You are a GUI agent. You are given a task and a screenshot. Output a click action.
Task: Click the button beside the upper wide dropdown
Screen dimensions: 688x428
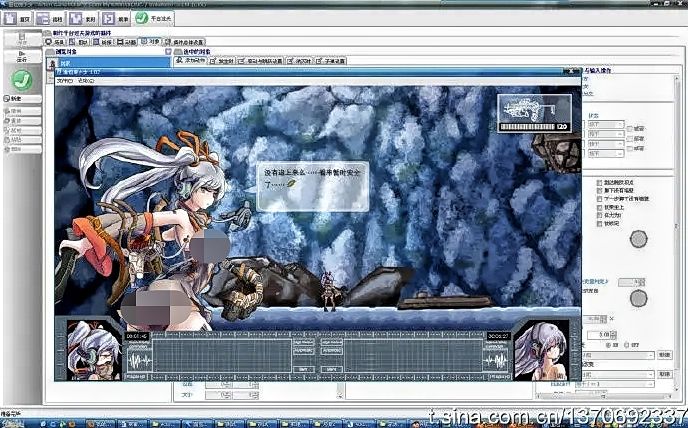coord(665,355)
